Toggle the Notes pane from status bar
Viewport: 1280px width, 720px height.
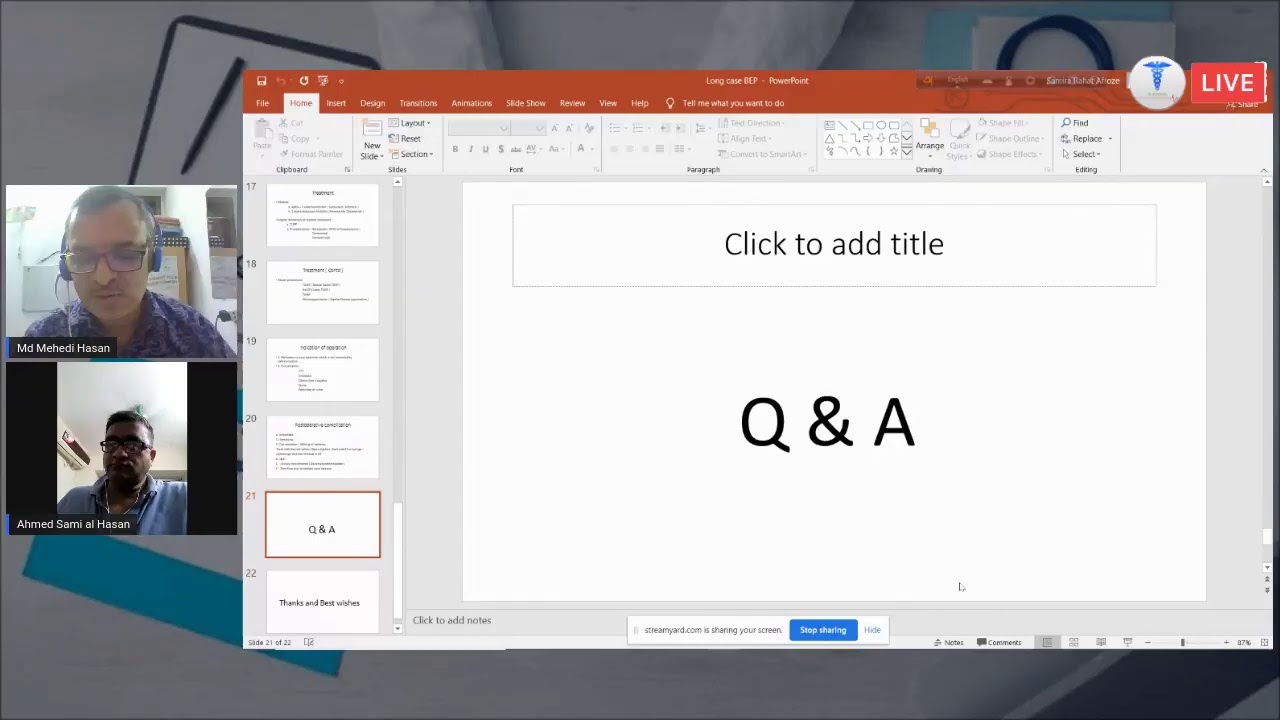pos(949,643)
